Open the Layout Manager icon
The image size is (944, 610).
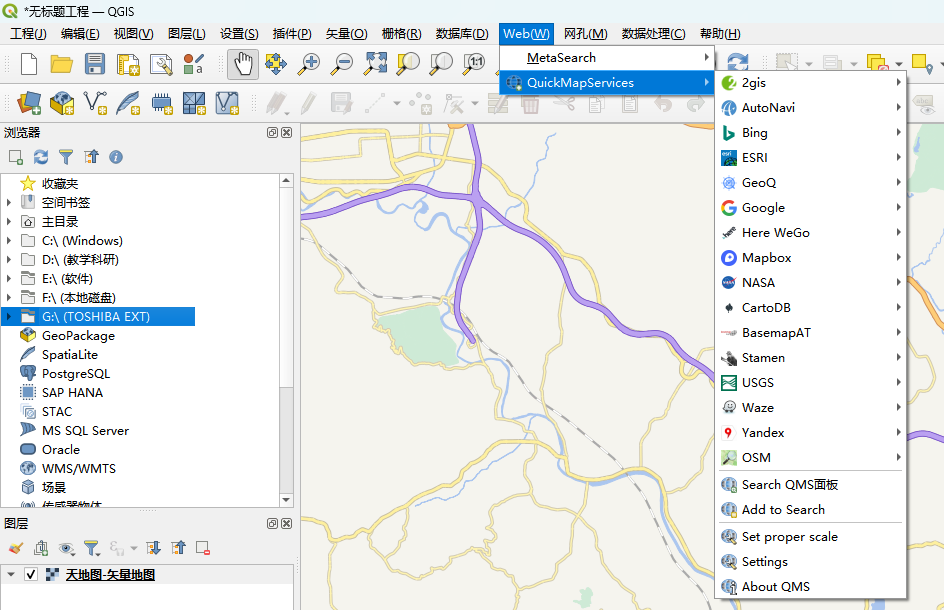click(161, 63)
